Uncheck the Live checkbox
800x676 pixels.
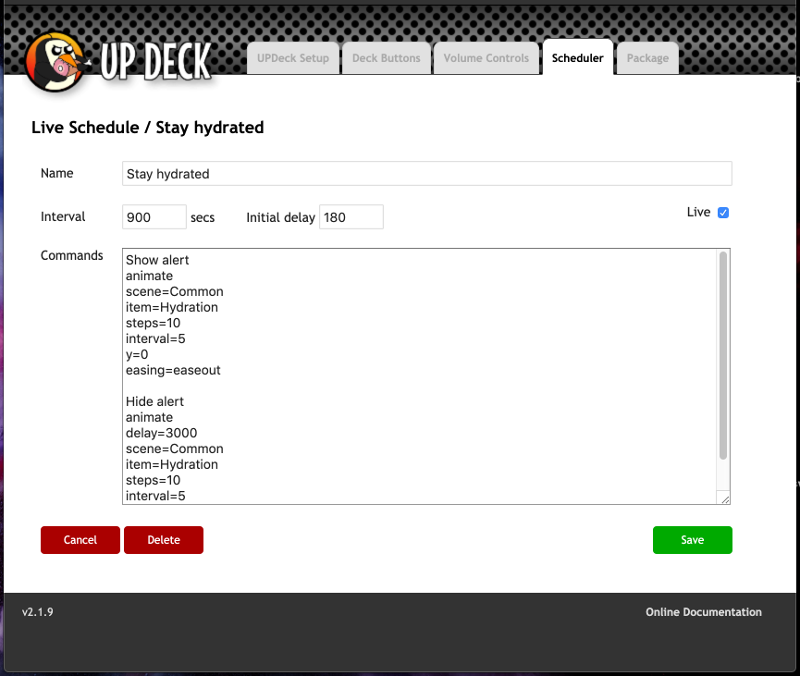click(x=724, y=213)
